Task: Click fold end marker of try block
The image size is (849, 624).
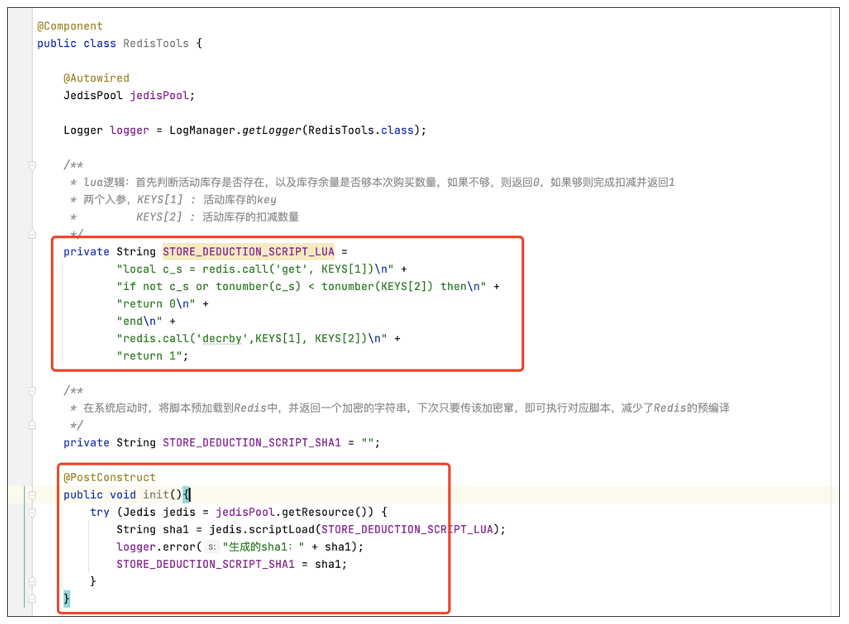Action: click(x=32, y=581)
